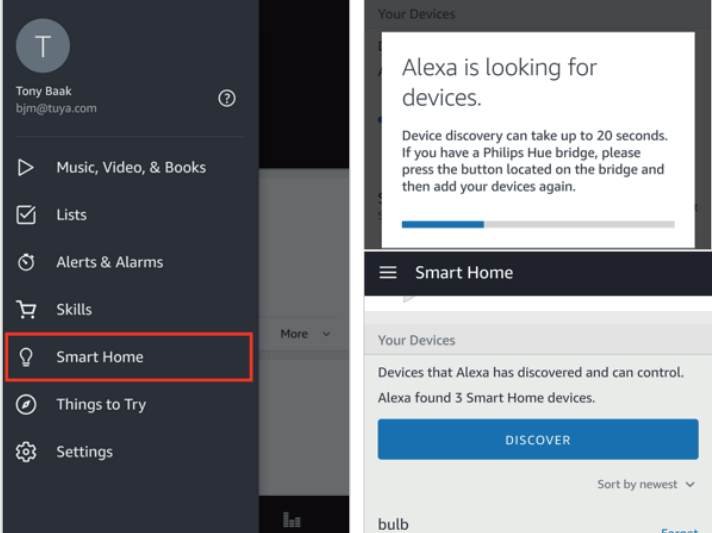Open help via the question mark icon
712x533 pixels.
point(227,98)
